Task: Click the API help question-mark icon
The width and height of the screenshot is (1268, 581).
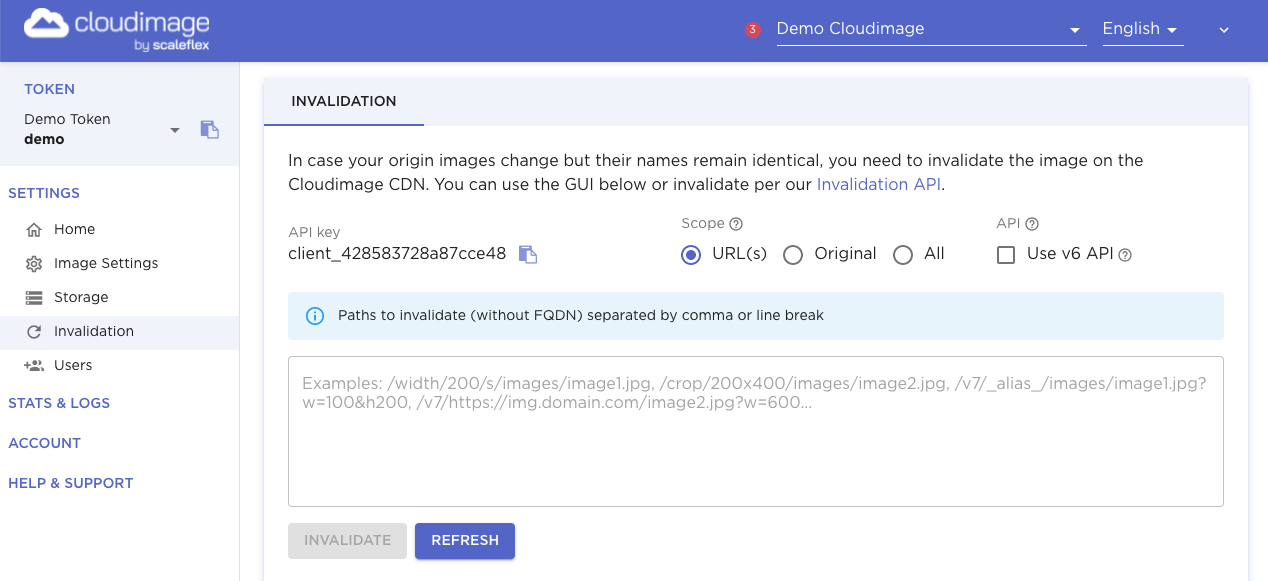Action: tap(1032, 224)
